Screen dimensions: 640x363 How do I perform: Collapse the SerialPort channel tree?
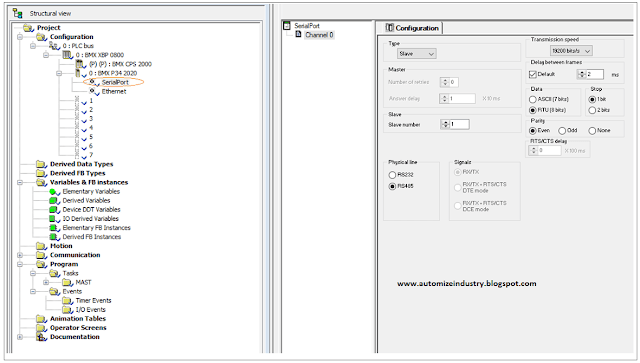pos(287,25)
